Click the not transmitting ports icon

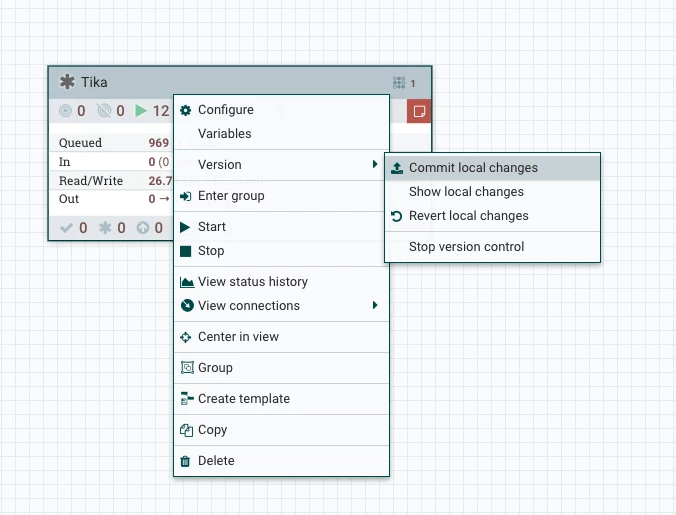click(104, 111)
